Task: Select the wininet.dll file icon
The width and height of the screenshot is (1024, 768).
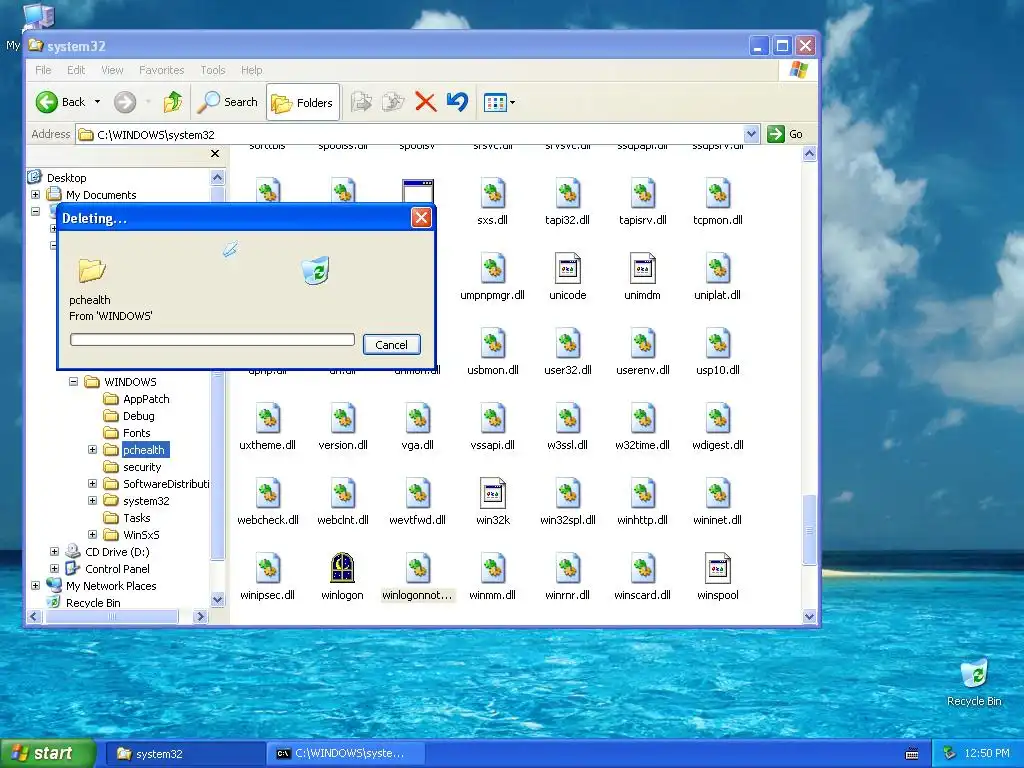Action: pyautogui.click(x=718, y=494)
